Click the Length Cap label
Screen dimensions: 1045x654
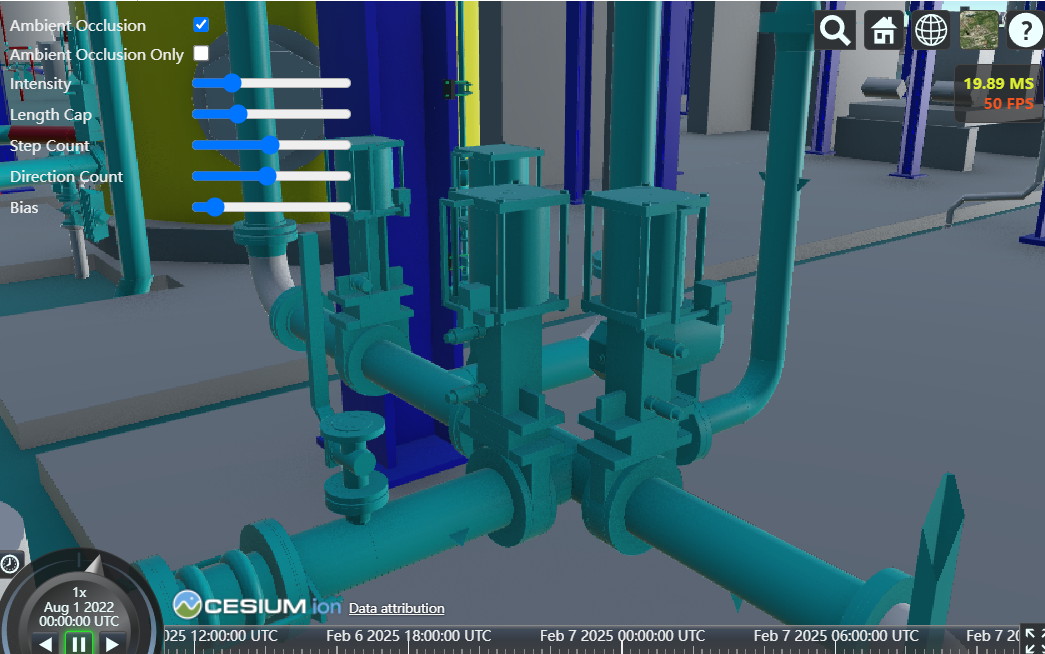coord(51,115)
